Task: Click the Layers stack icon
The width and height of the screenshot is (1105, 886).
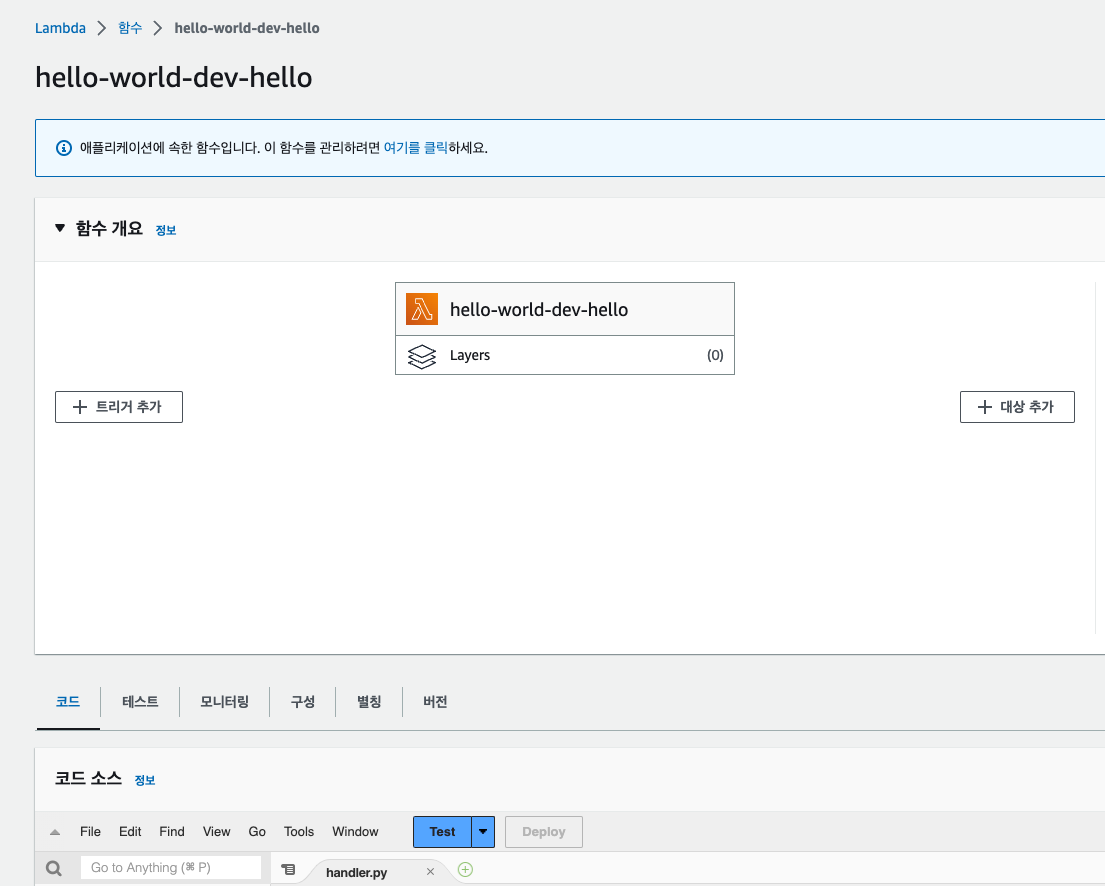Action: (422, 356)
